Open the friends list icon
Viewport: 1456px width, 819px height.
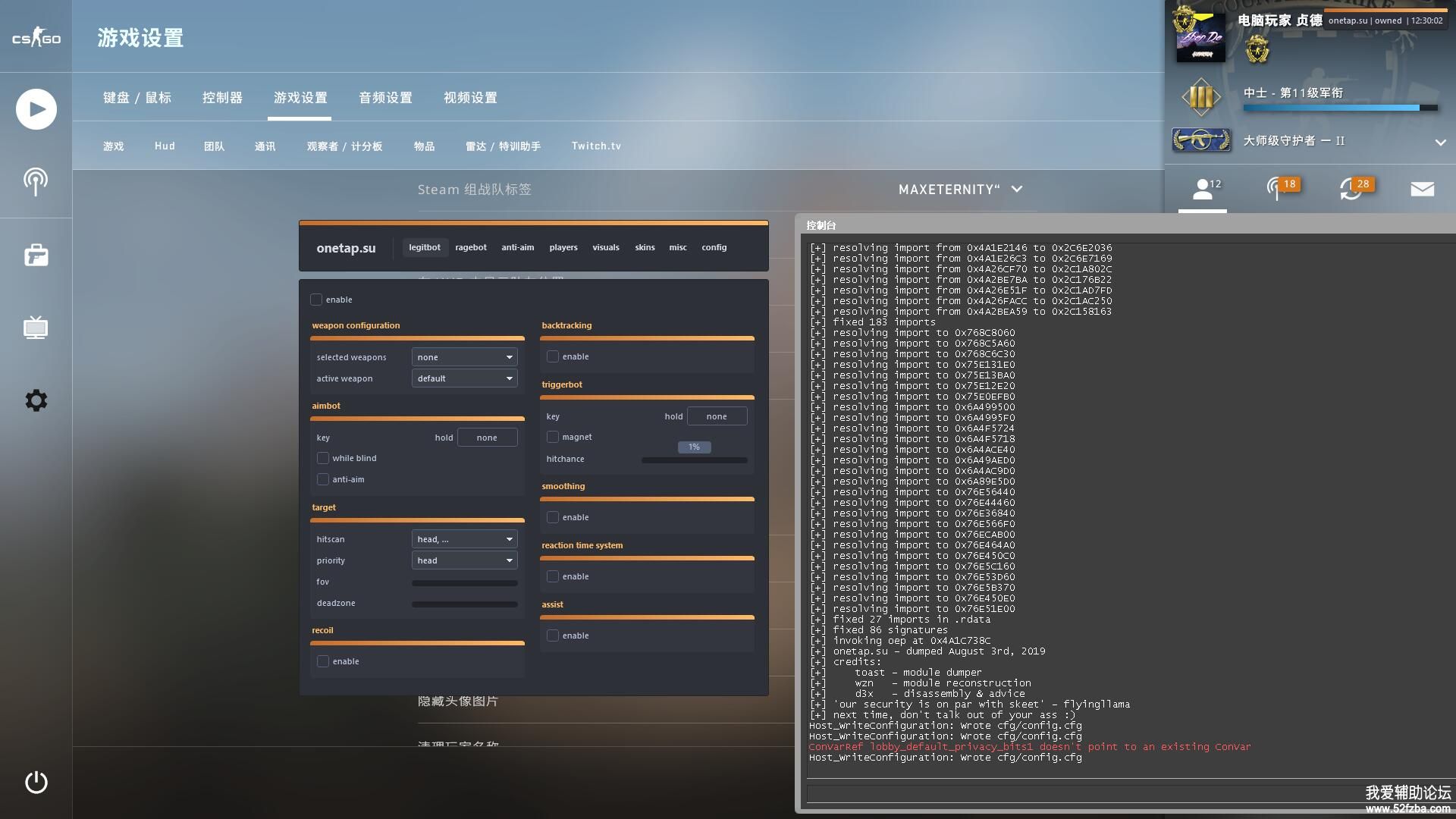point(1203,189)
